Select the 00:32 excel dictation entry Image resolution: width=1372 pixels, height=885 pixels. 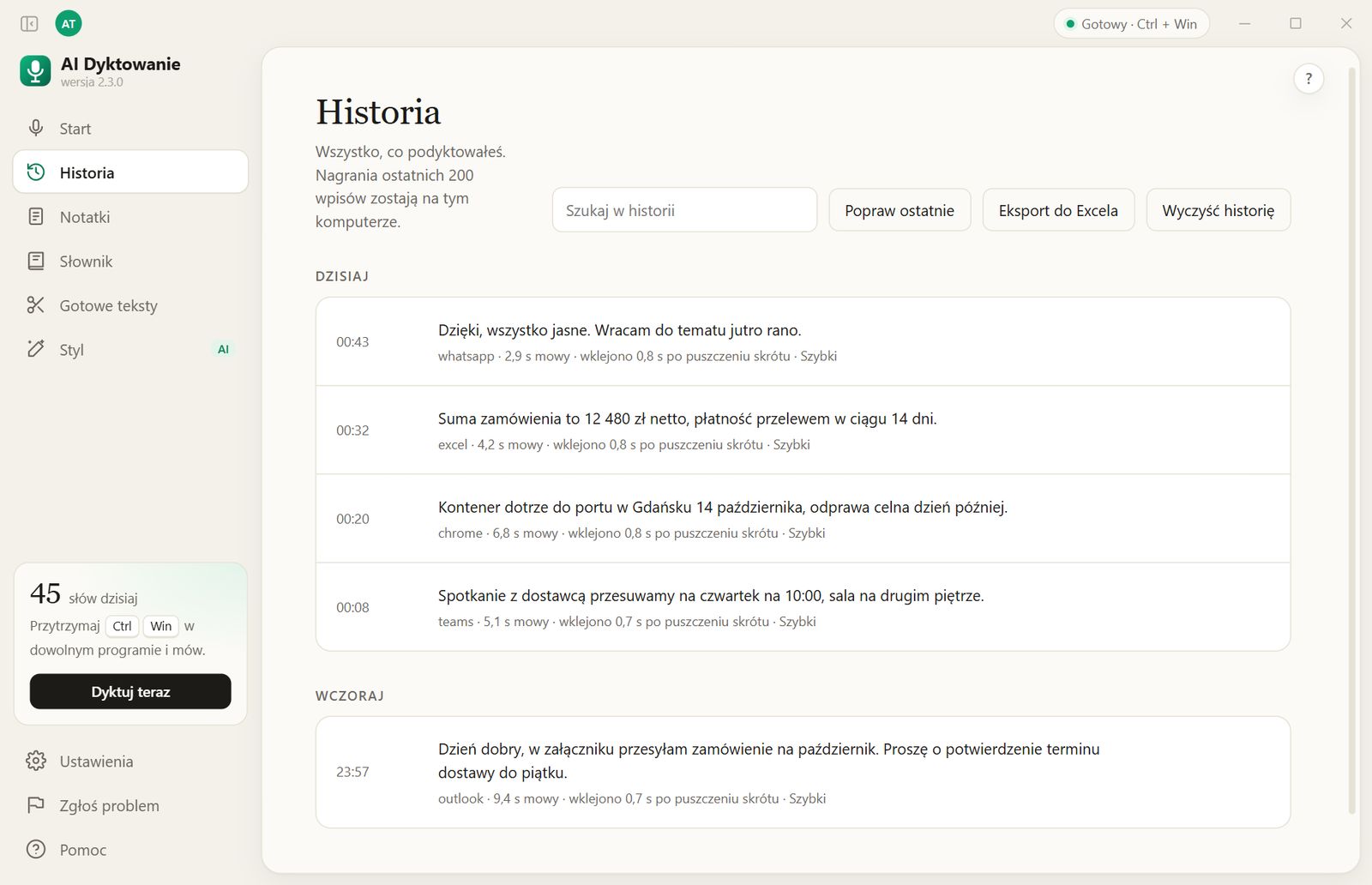pyautogui.click(x=803, y=430)
